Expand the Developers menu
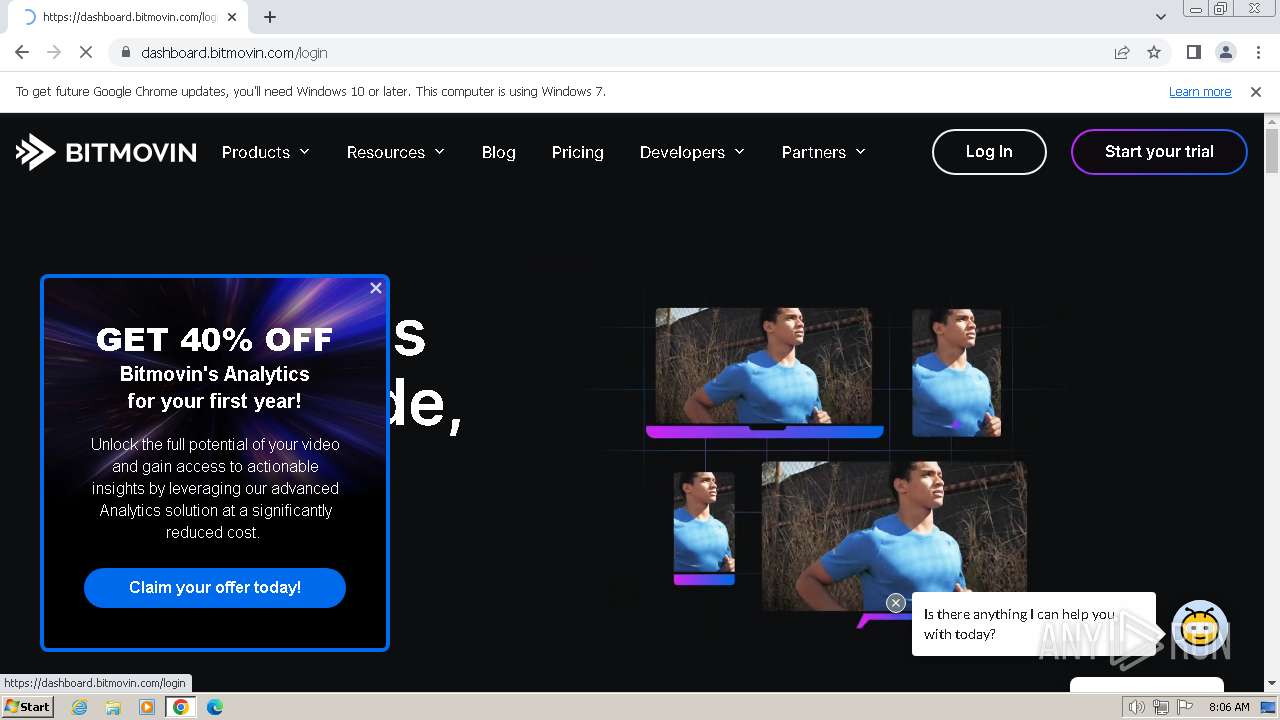The height and width of the screenshot is (720, 1280). [692, 152]
